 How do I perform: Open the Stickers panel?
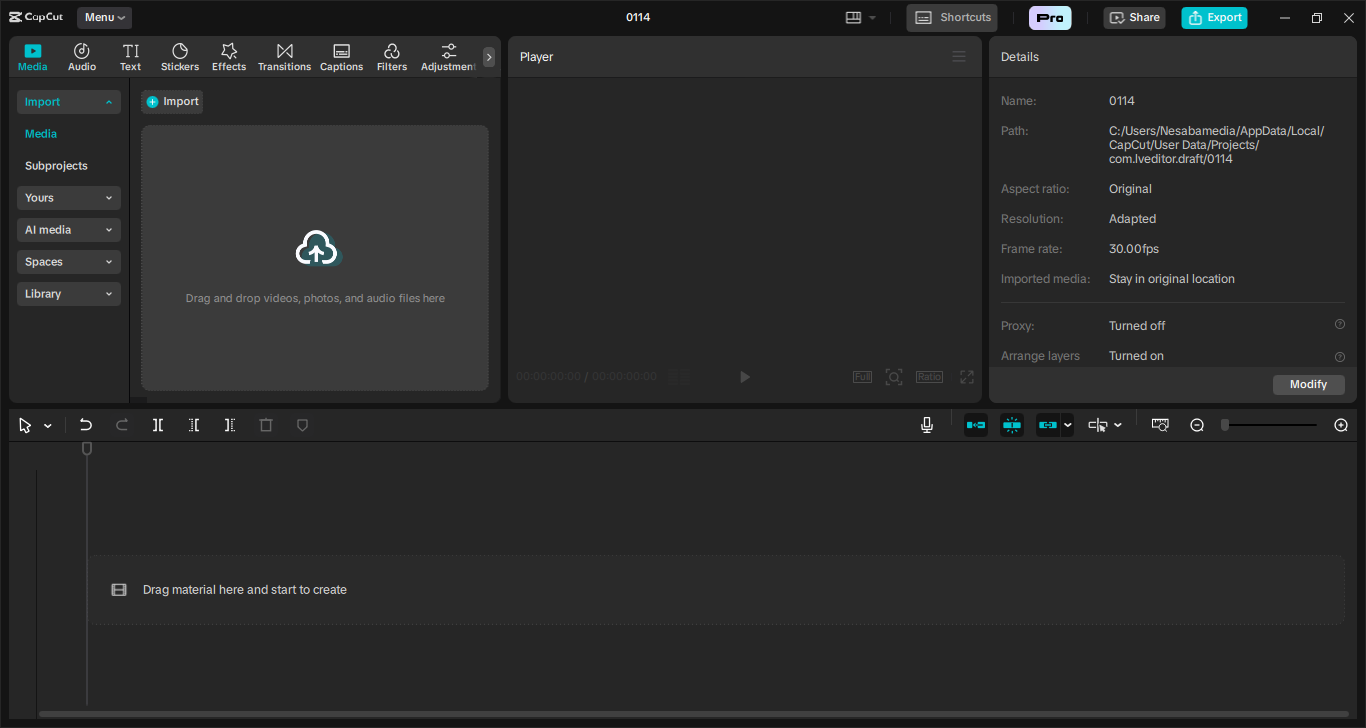tap(180, 57)
